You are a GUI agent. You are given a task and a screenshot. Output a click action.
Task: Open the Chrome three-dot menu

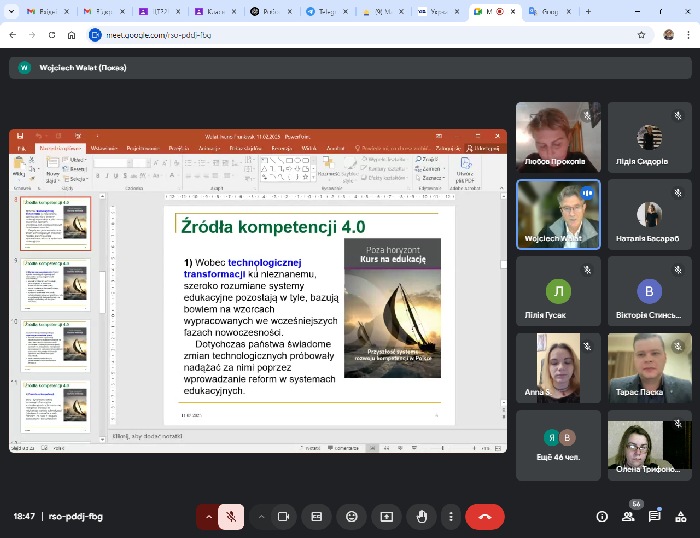point(688,34)
